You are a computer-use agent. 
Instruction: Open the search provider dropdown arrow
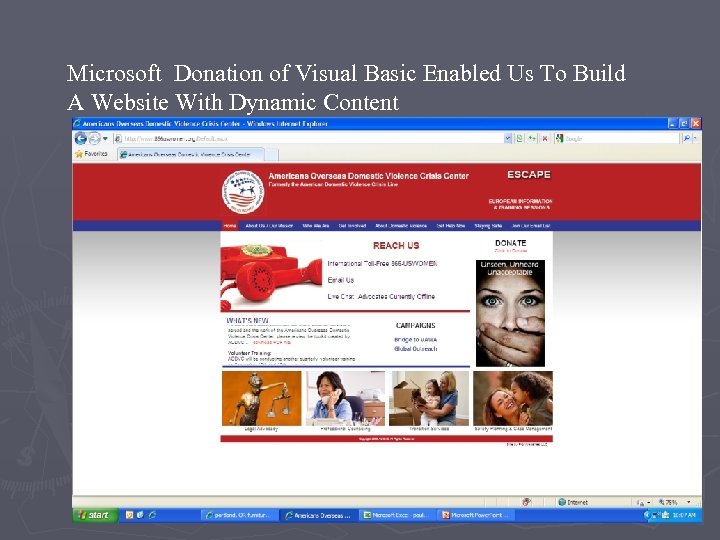tap(696, 138)
